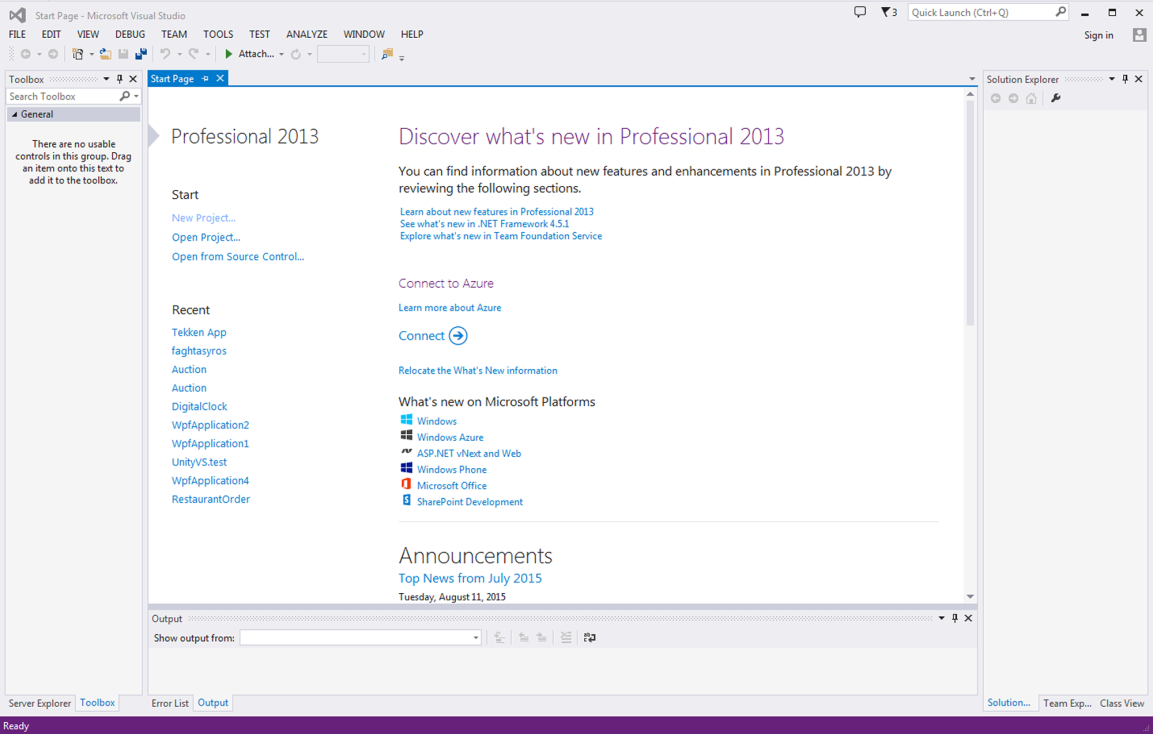Open recent project DigitalClock

(199, 407)
